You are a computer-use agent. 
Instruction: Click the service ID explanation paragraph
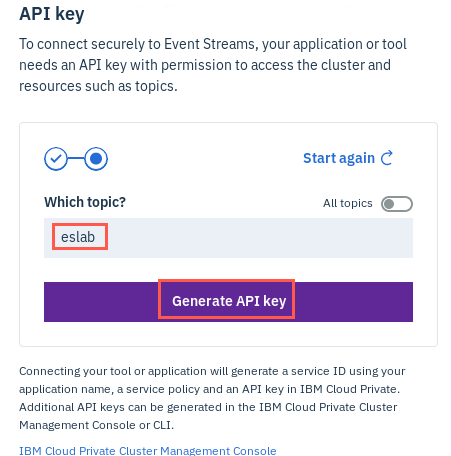pos(212,398)
